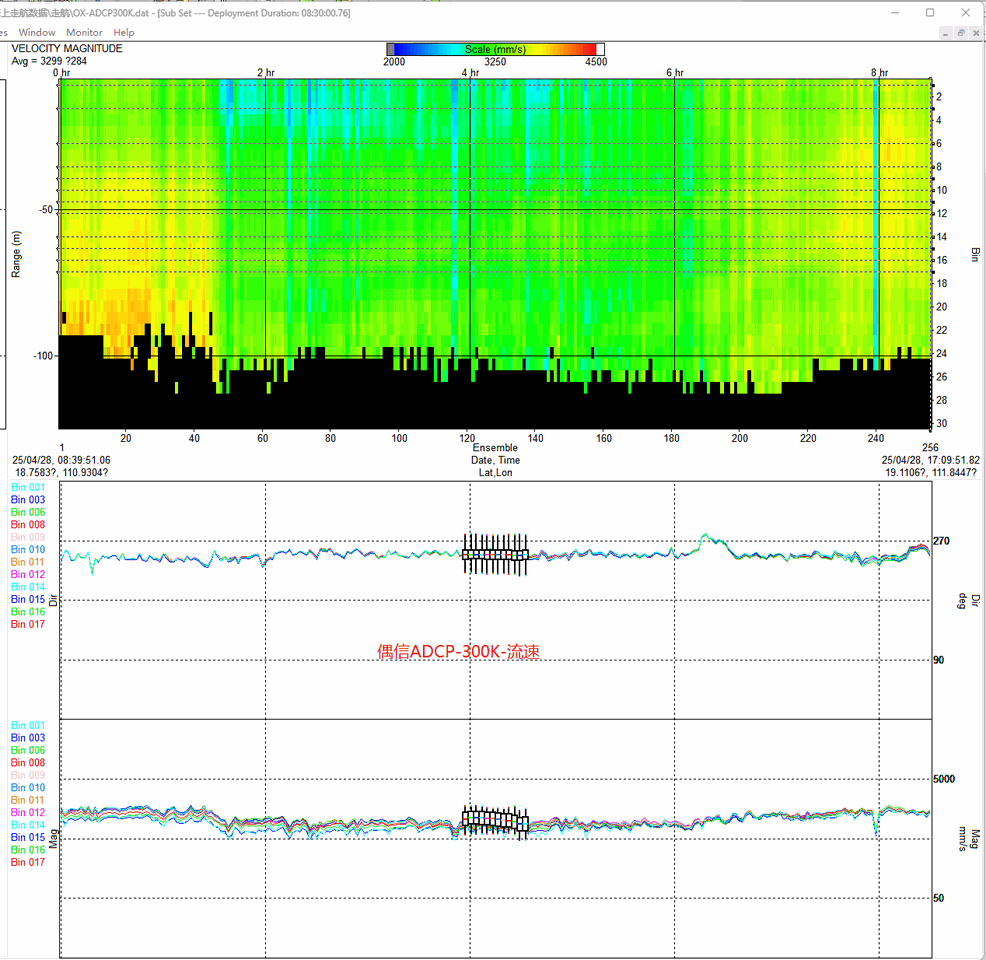
Task: Select Bin 017 in the Dir plot legend
Action: (x=28, y=624)
